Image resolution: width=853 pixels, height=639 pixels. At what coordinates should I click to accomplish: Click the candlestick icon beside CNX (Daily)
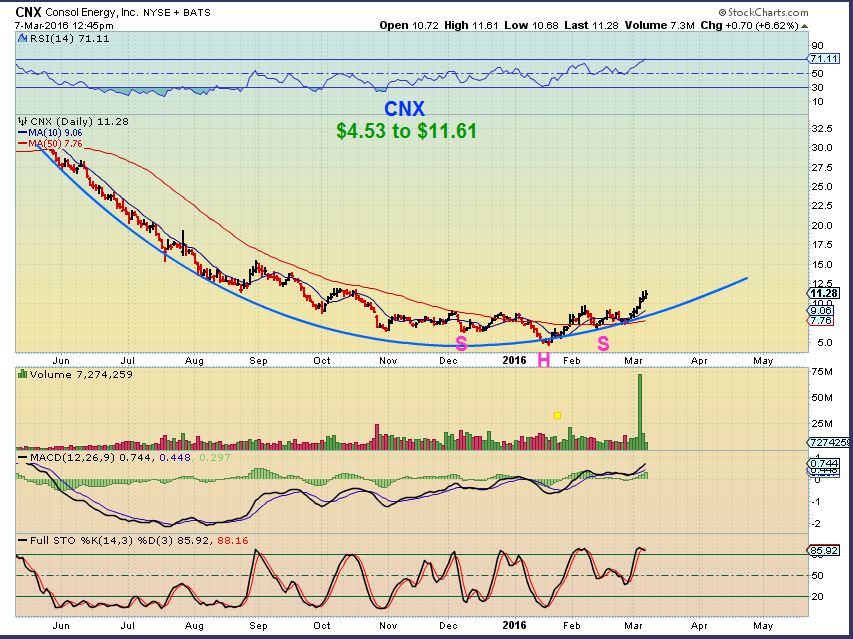(22, 121)
